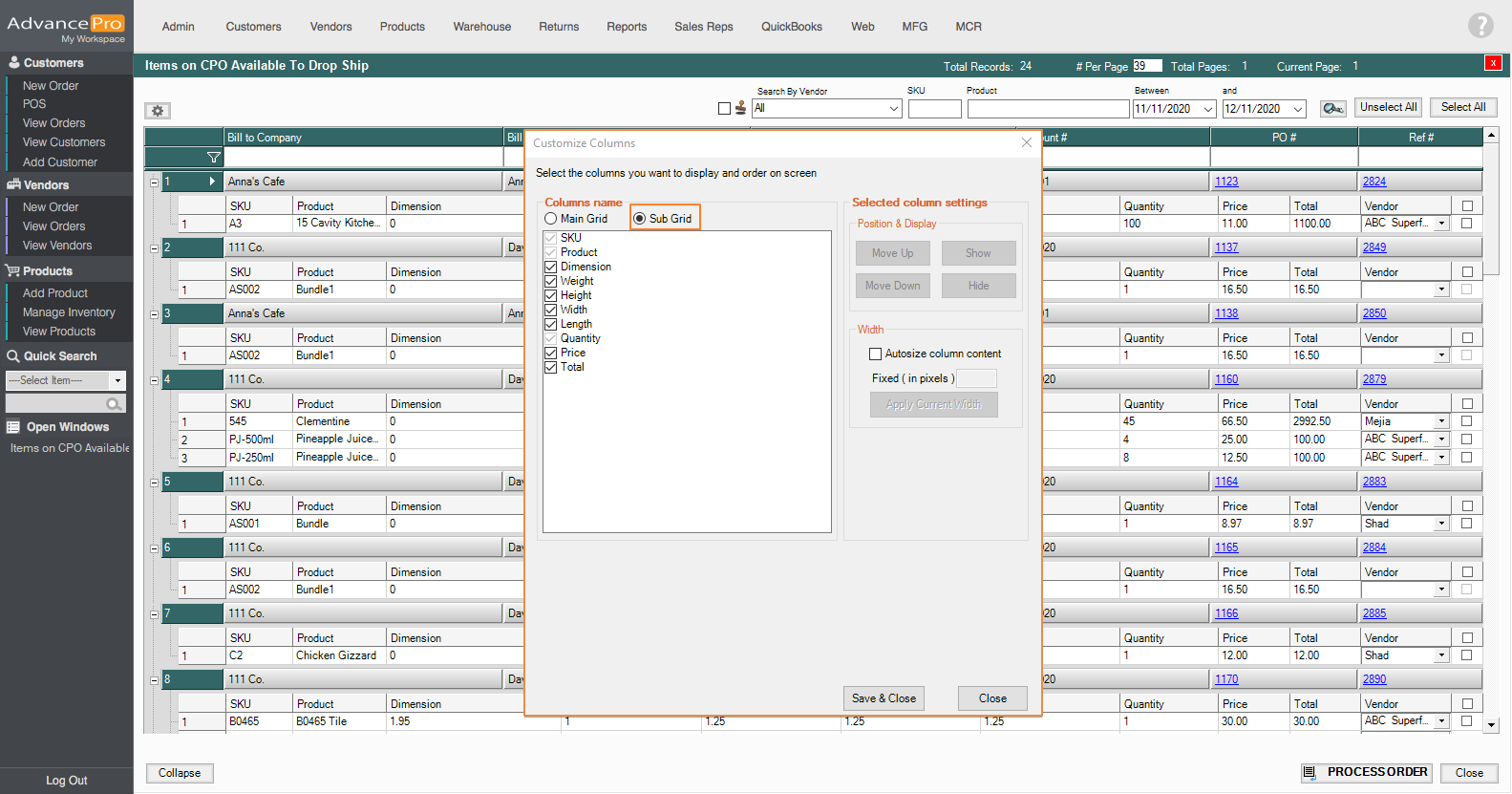This screenshot has height=794, width=1512.
Task: Open the QuickBooks menu
Action: pyautogui.click(x=791, y=27)
